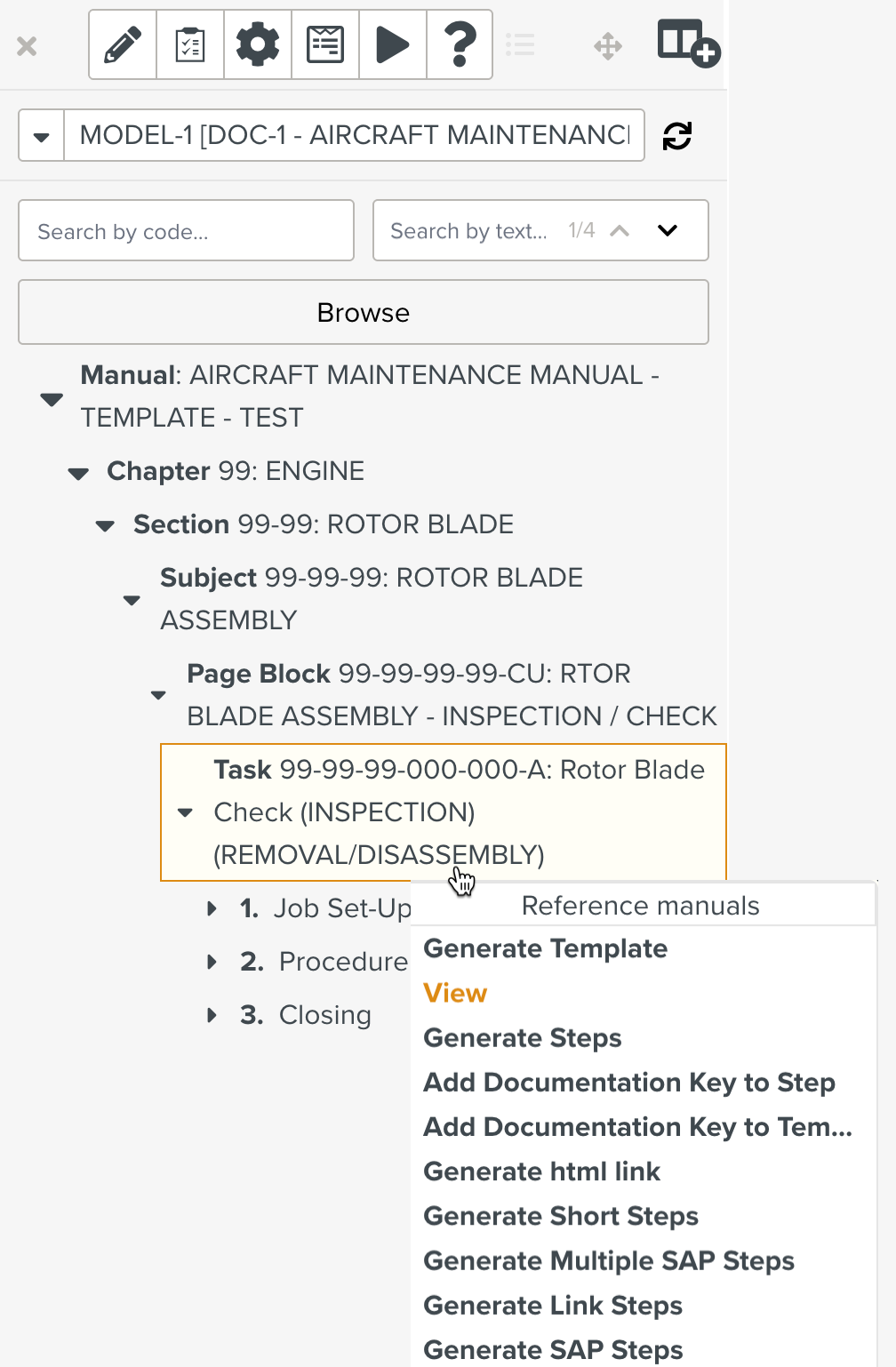Viewport: 896px width, 1367px height.
Task: Click the pencil edit icon
Action: point(123,45)
